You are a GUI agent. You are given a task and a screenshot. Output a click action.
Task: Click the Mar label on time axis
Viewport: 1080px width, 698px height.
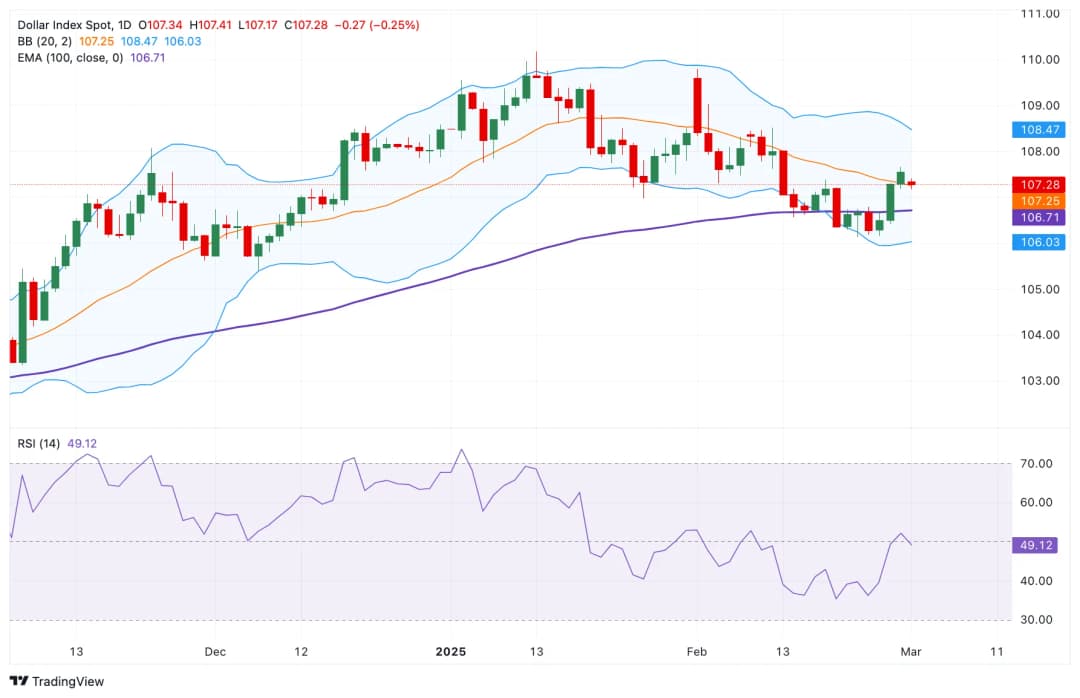pyautogui.click(x=910, y=651)
